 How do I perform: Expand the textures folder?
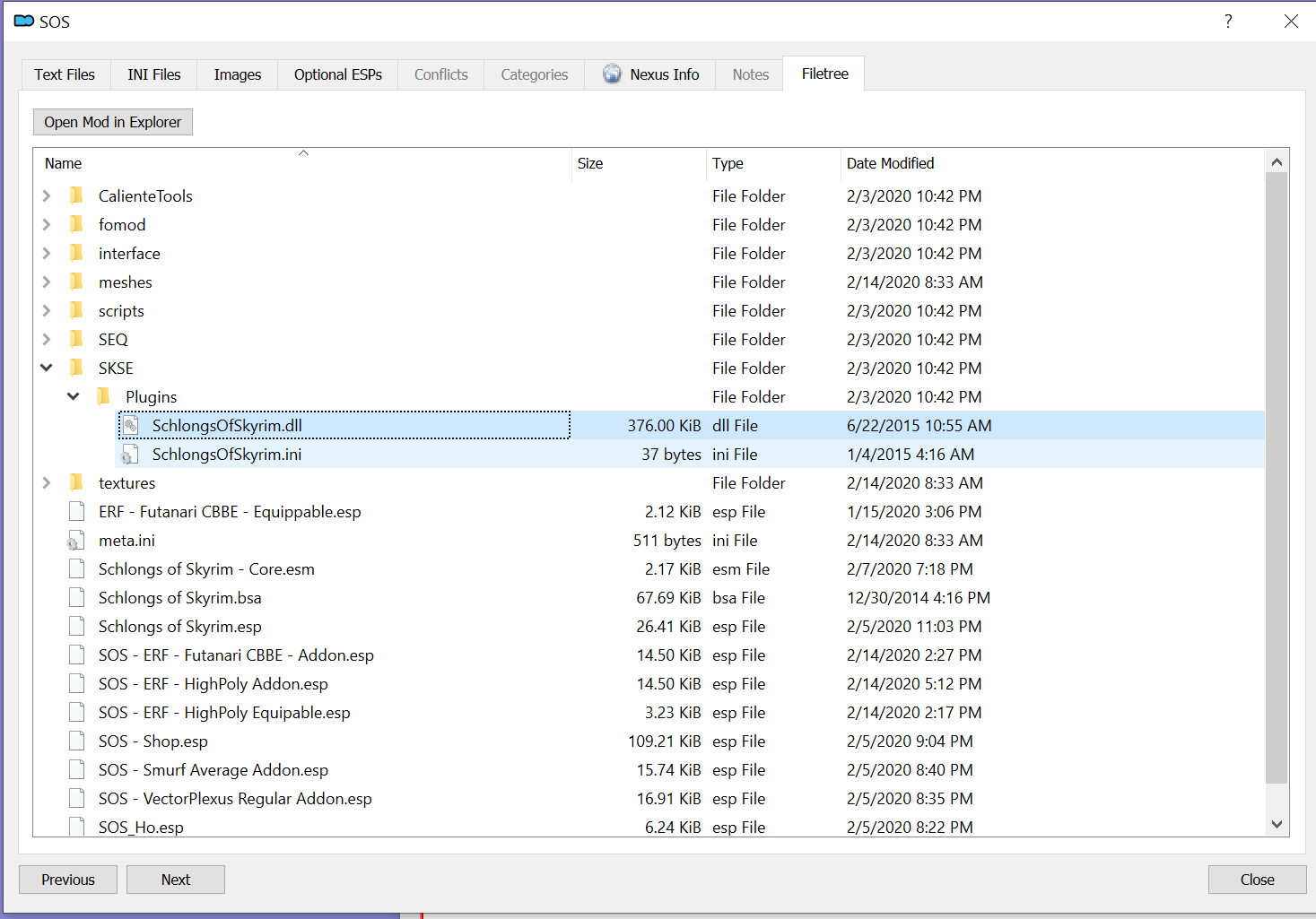pos(47,482)
